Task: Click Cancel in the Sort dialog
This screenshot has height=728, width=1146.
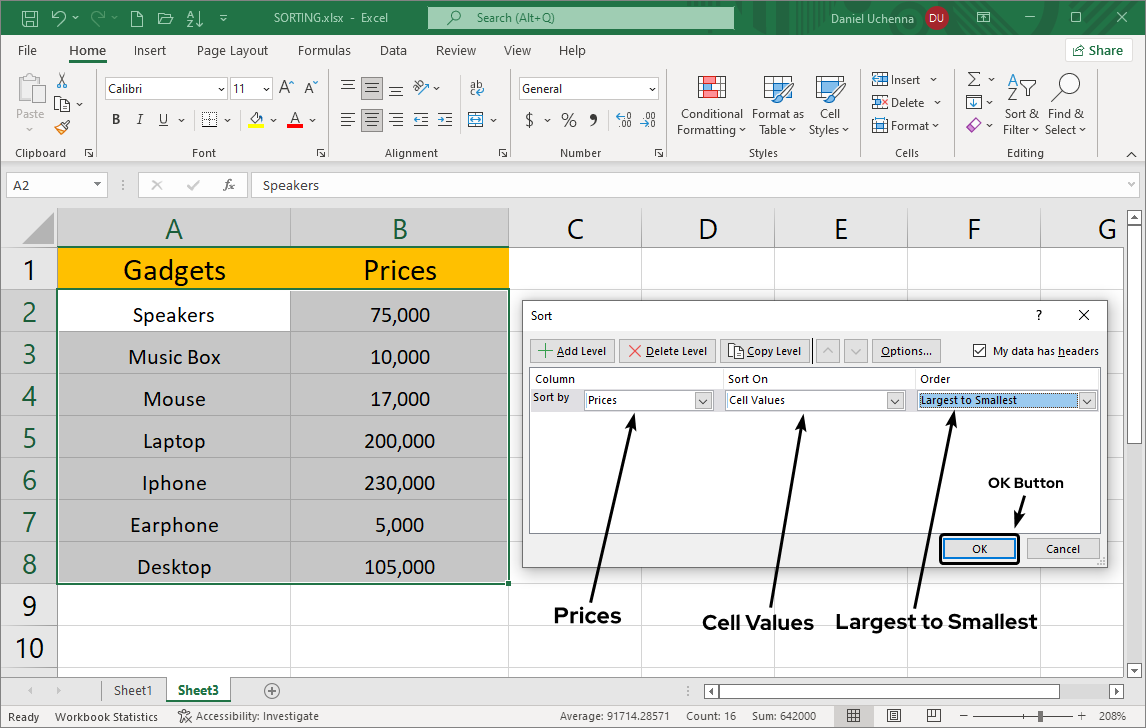Action: (1063, 549)
